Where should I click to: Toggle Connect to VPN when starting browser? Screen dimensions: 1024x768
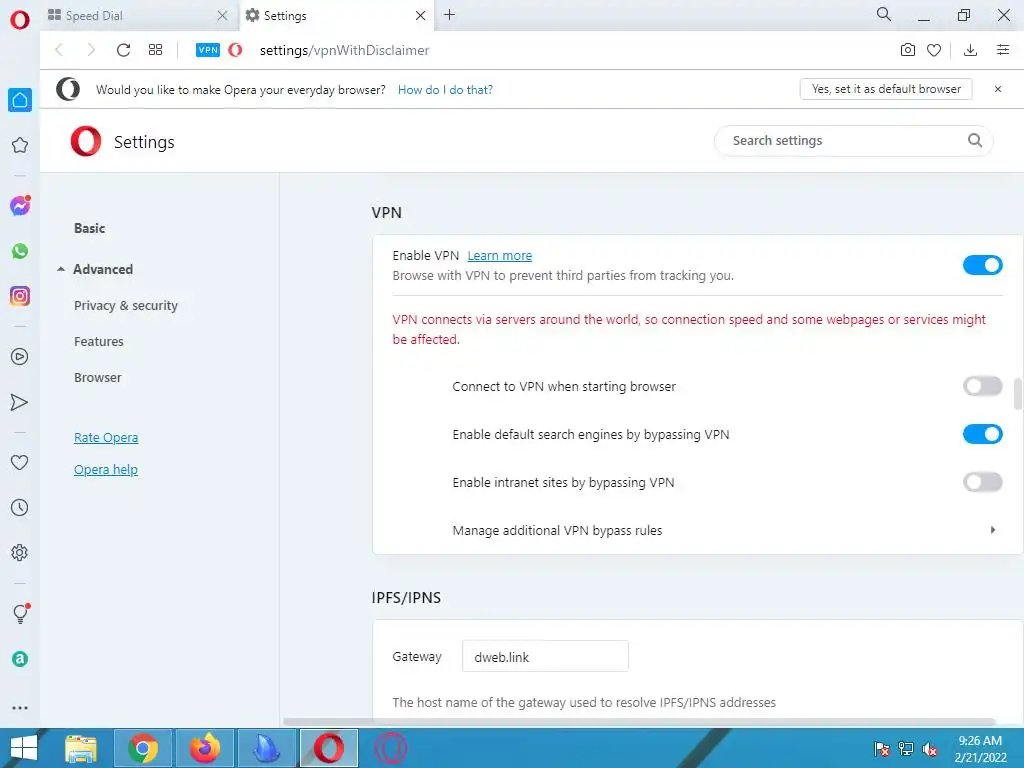[982, 386]
